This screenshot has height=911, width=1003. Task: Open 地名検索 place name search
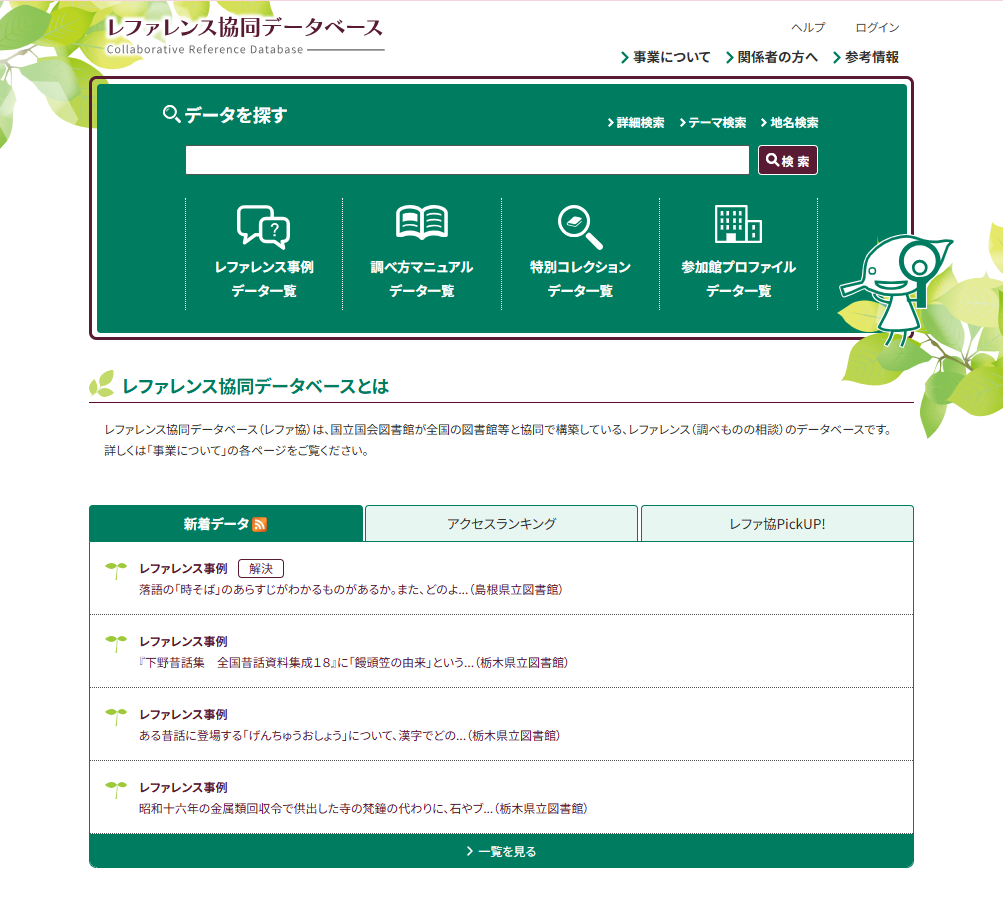790,123
